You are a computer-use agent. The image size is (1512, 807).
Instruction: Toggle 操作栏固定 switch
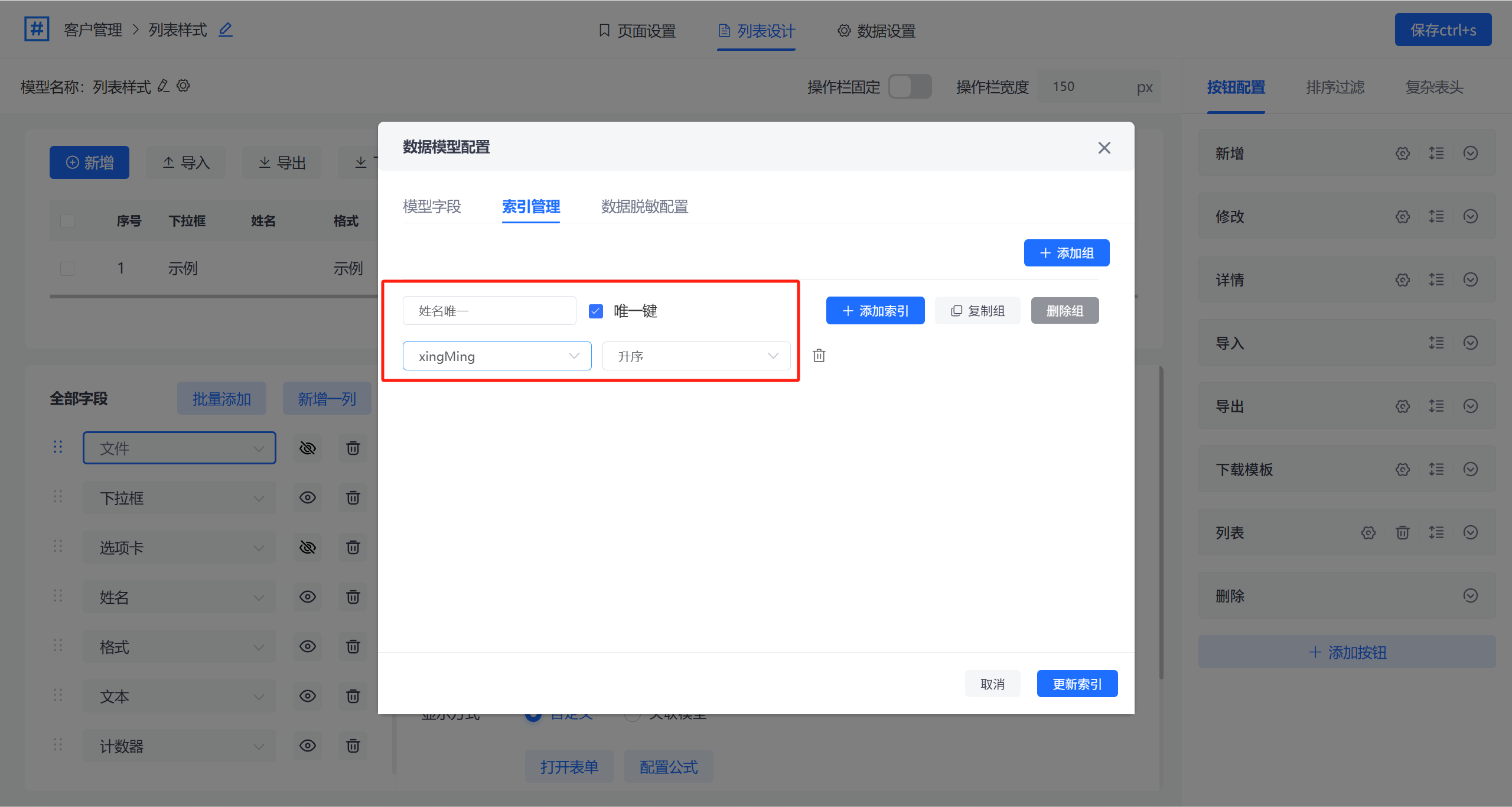(x=910, y=87)
